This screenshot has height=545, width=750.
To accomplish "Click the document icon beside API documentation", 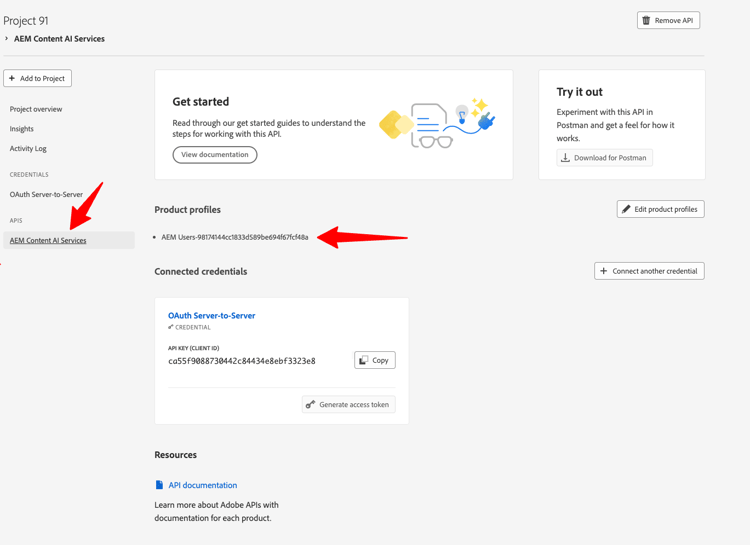I will click(x=159, y=485).
